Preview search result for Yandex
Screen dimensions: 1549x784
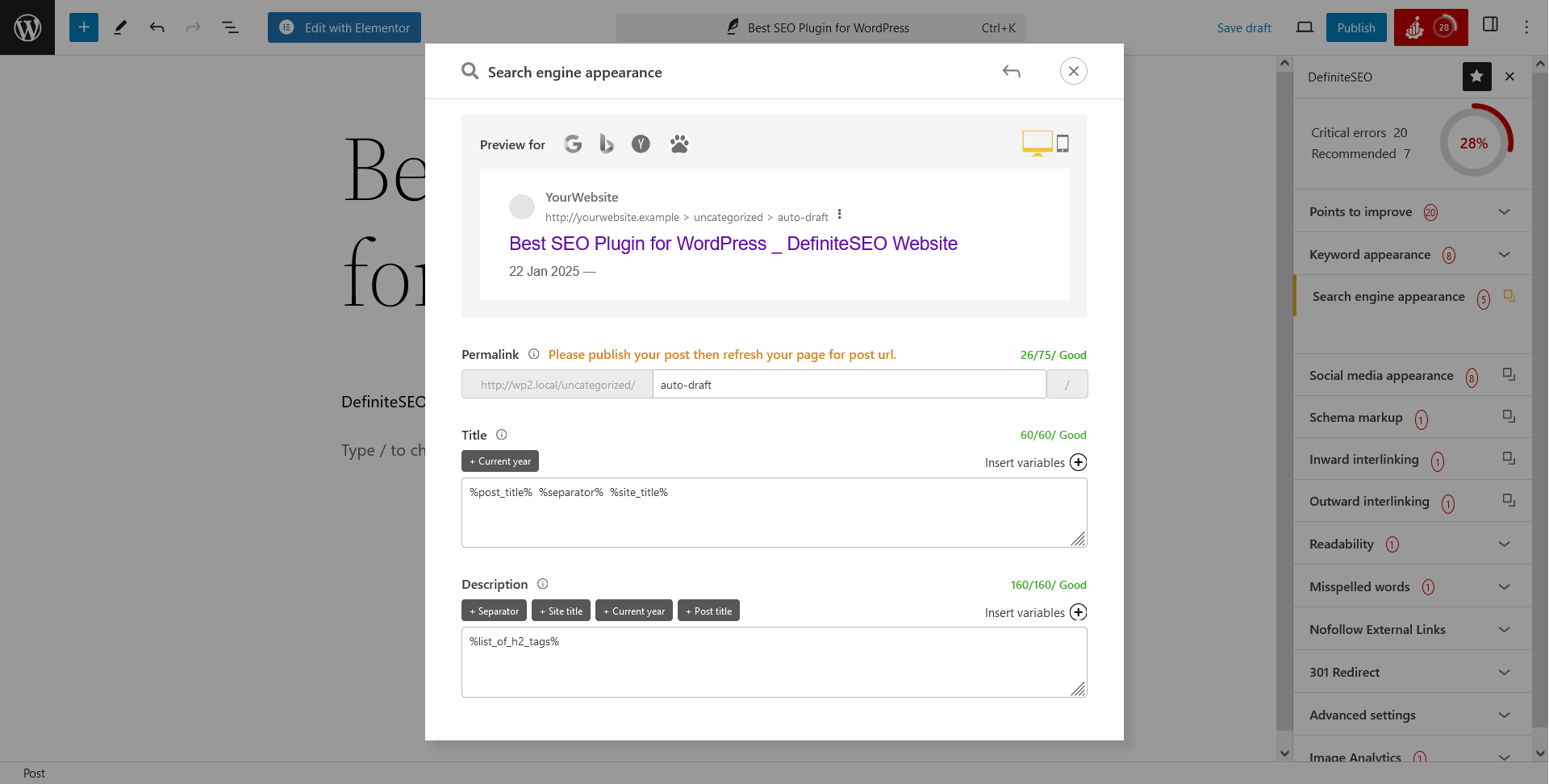(x=641, y=144)
